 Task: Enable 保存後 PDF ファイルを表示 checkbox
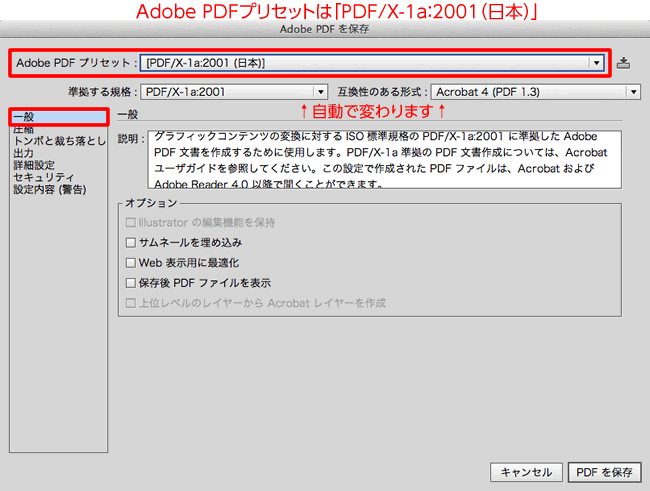point(131,283)
